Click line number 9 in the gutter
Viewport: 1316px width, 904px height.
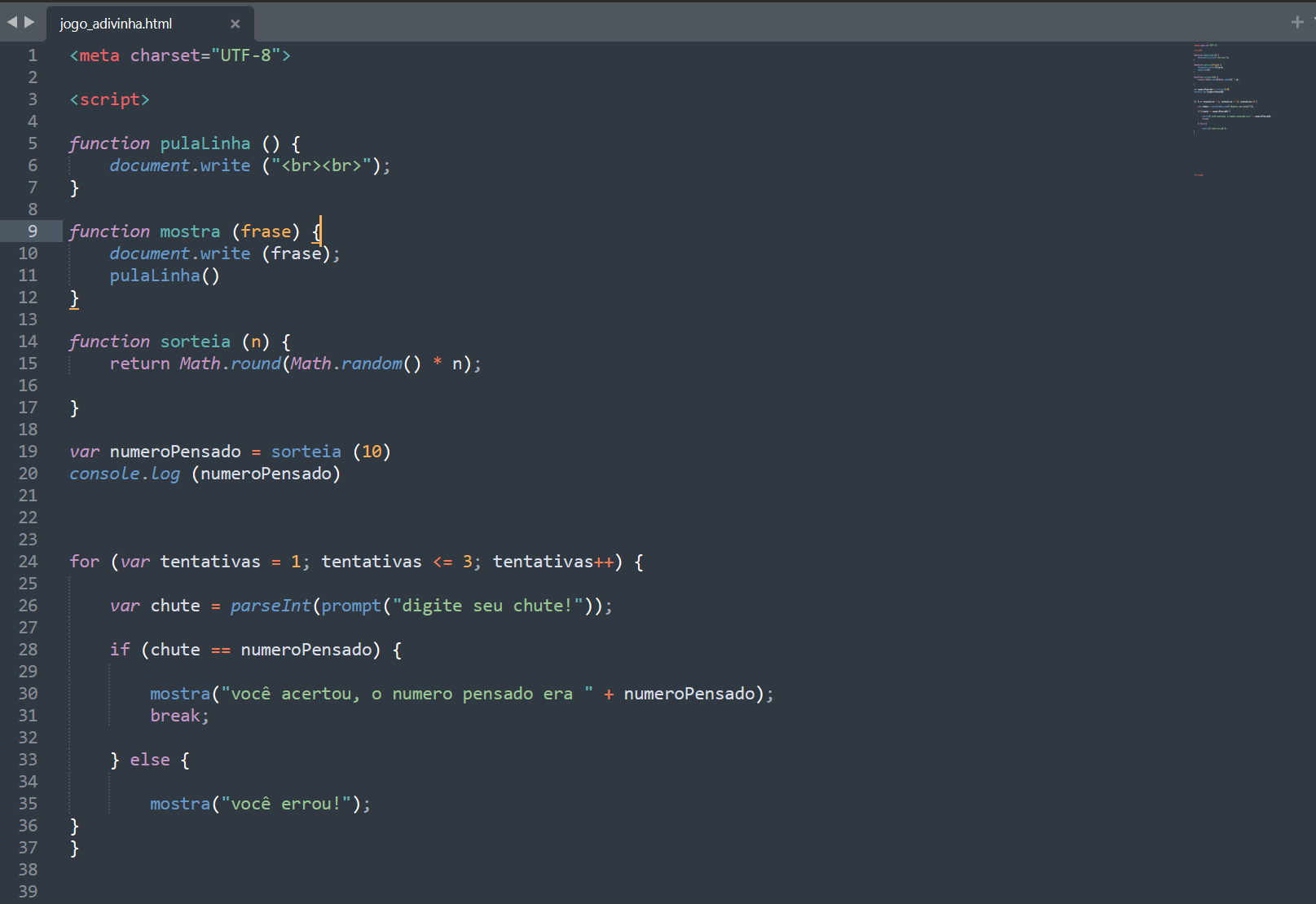(x=33, y=232)
